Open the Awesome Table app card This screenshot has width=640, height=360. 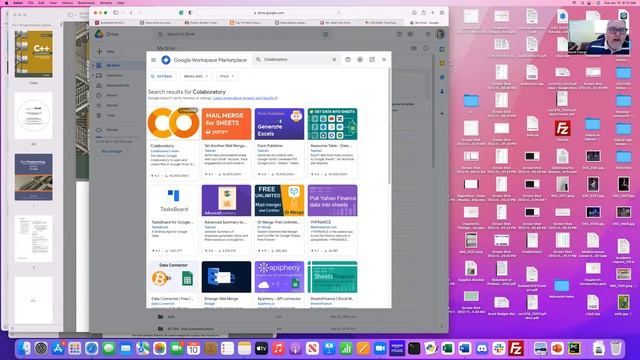pos(332,143)
